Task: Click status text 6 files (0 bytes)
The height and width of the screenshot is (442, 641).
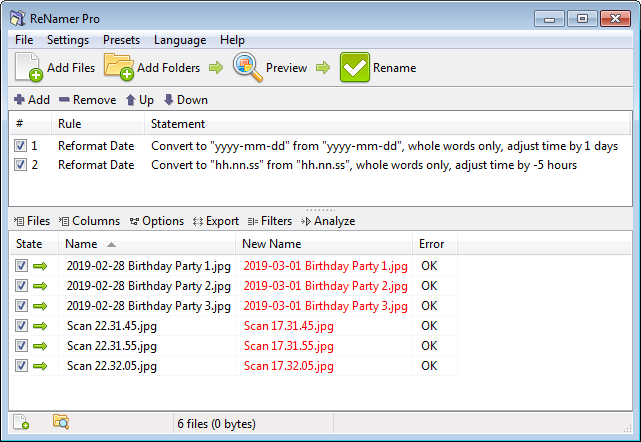Action: tap(216, 424)
